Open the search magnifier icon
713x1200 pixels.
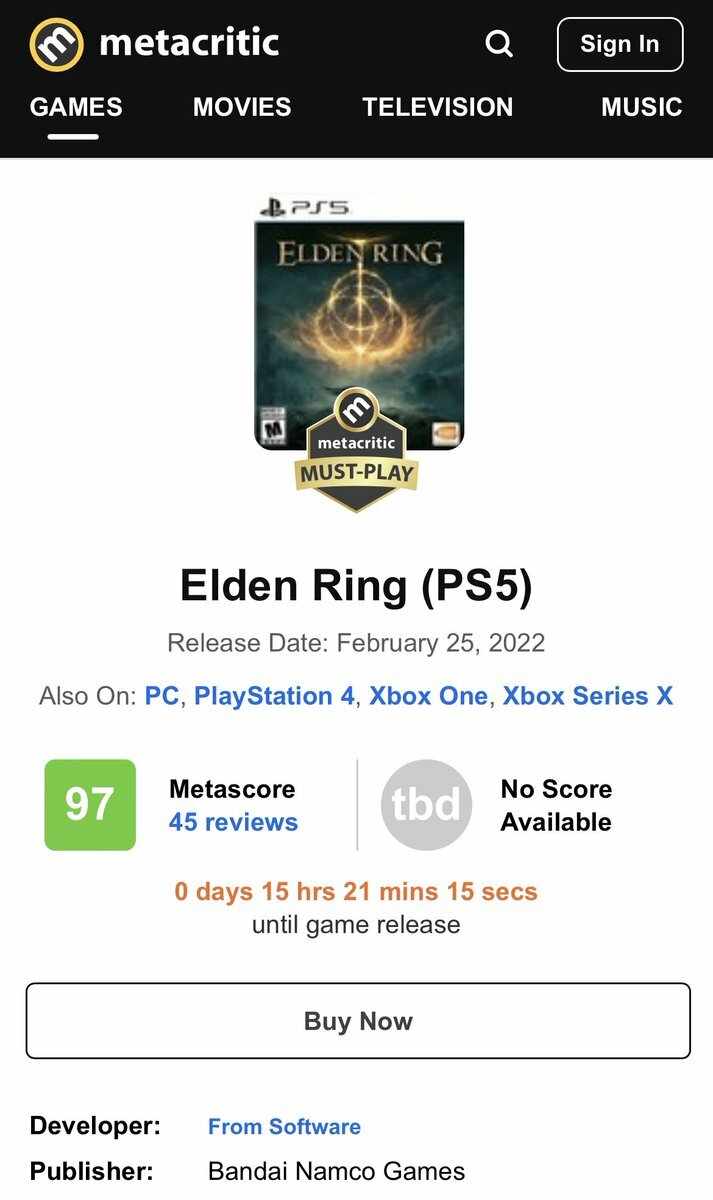point(499,44)
